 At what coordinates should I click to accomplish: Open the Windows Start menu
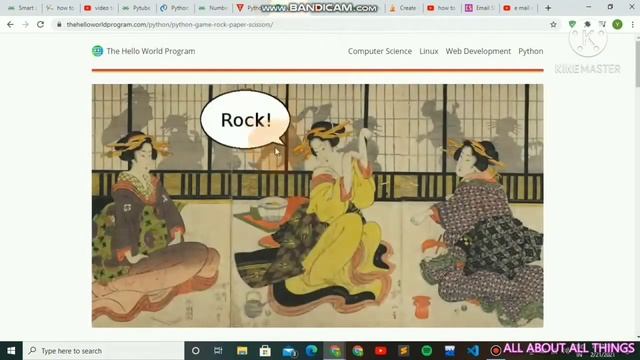coord(11,351)
